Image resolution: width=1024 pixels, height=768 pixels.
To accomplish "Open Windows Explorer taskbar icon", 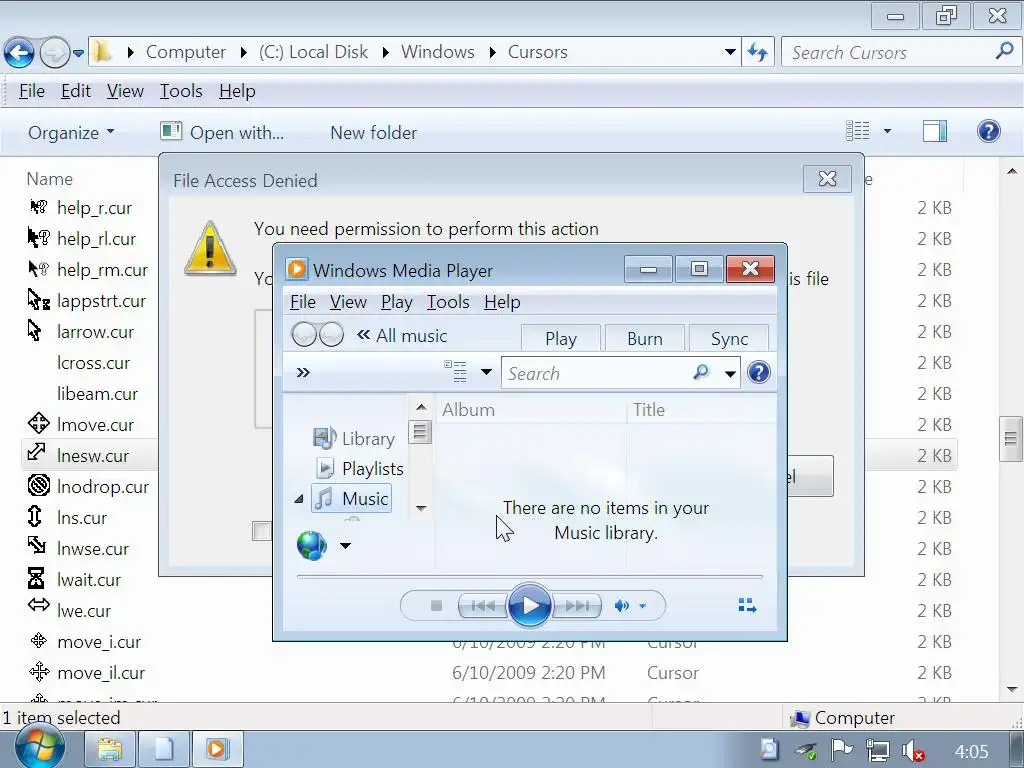I will click(110, 749).
